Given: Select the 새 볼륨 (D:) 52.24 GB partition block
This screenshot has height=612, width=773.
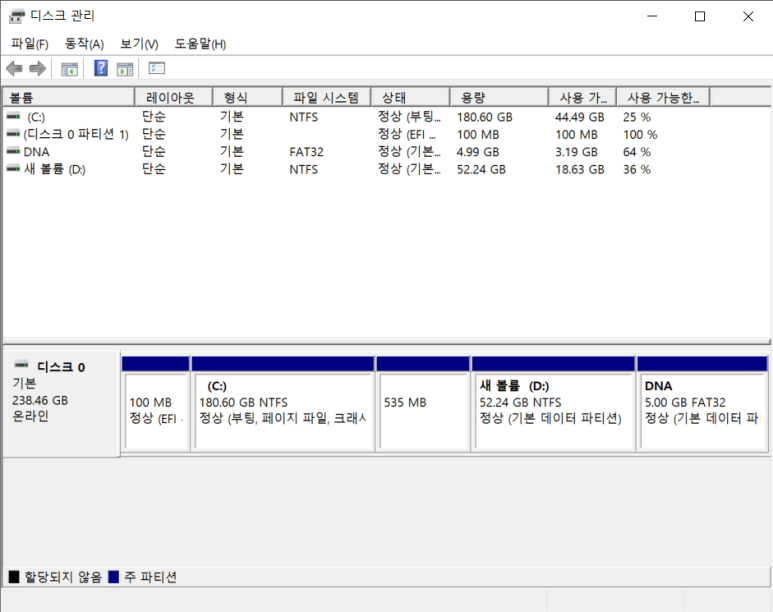Looking at the screenshot, I should tap(553, 404).
